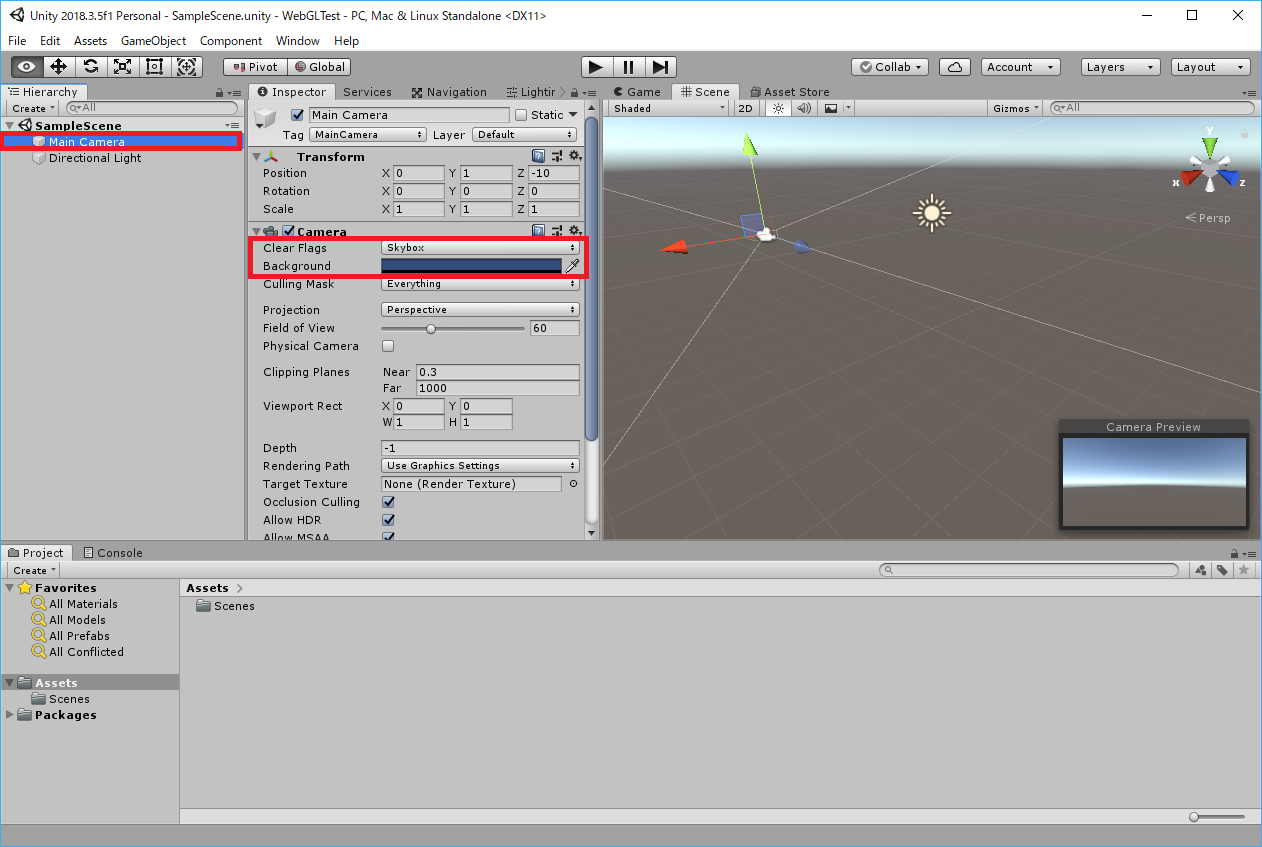The image size is (1262, 847).
Task: Collapse the SampleScene hierarchy arrow
Action: coord(10,126)
